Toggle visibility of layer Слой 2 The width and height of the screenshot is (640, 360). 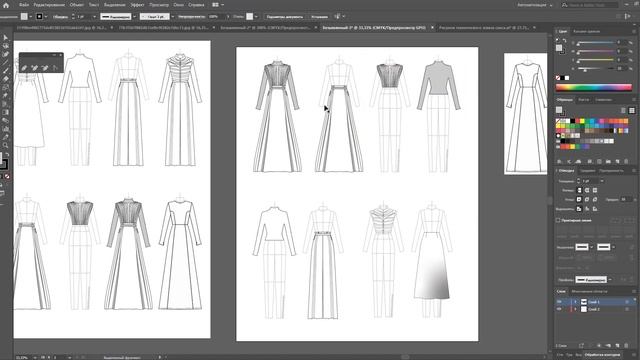pos(559,309)
